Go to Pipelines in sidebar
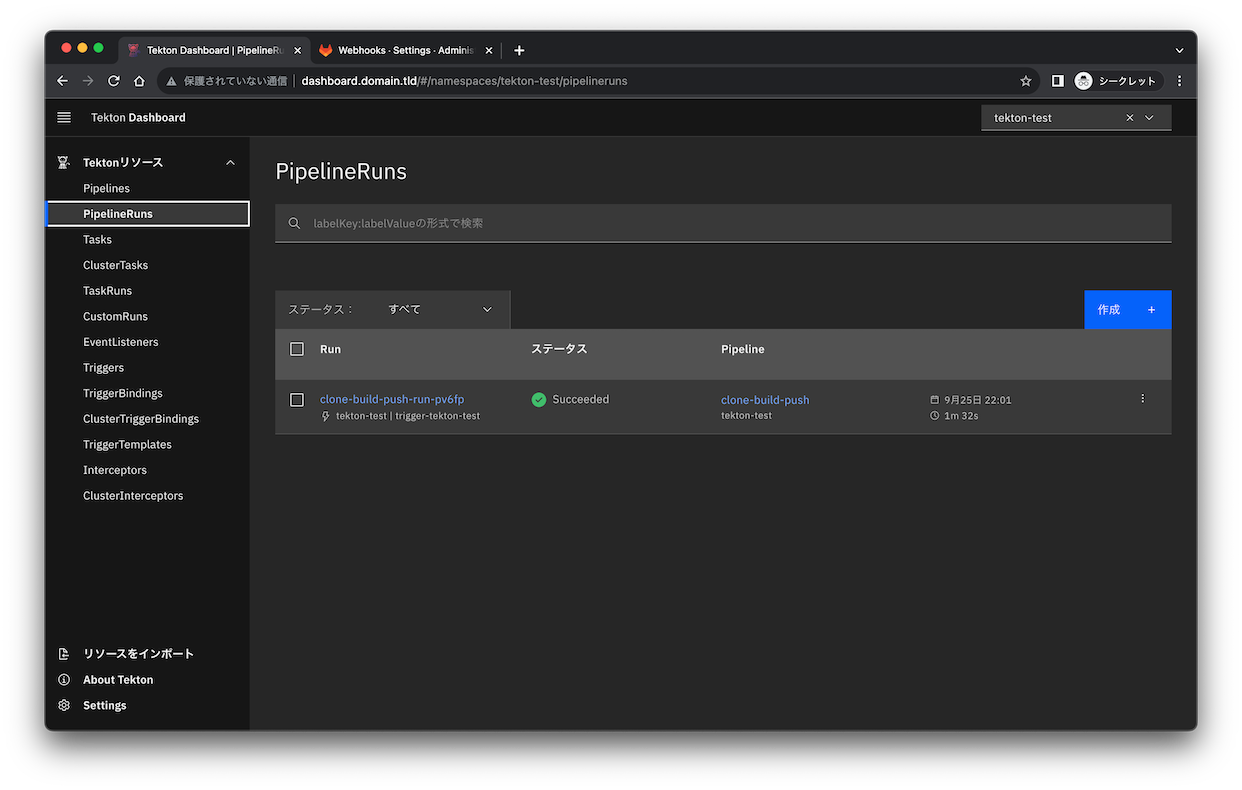This screenshot has width=1242, height=790. tap(106, 188)
